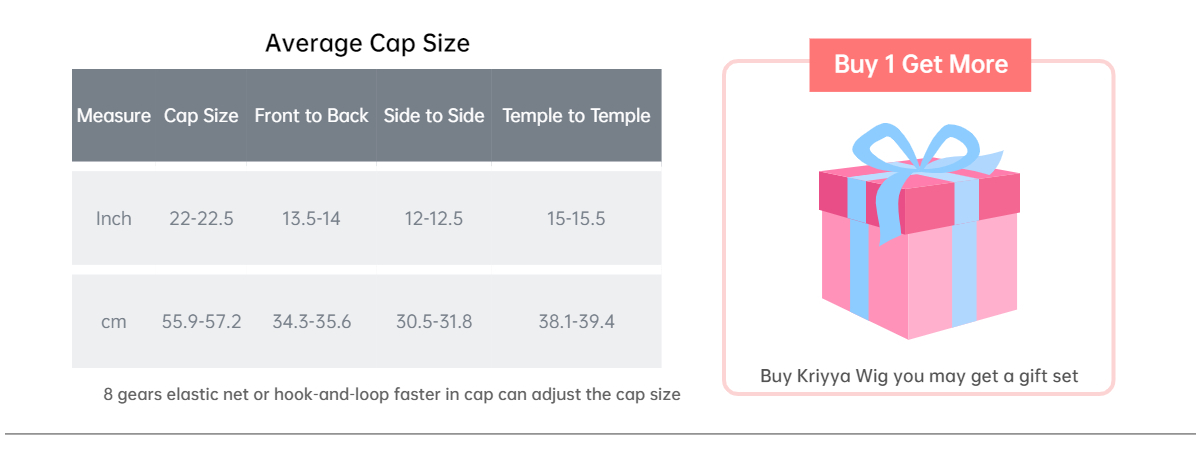This screenshot has width=1200, height=450.
Task: Select the 12-12.5 side to side value
Action: coord(434,218)
